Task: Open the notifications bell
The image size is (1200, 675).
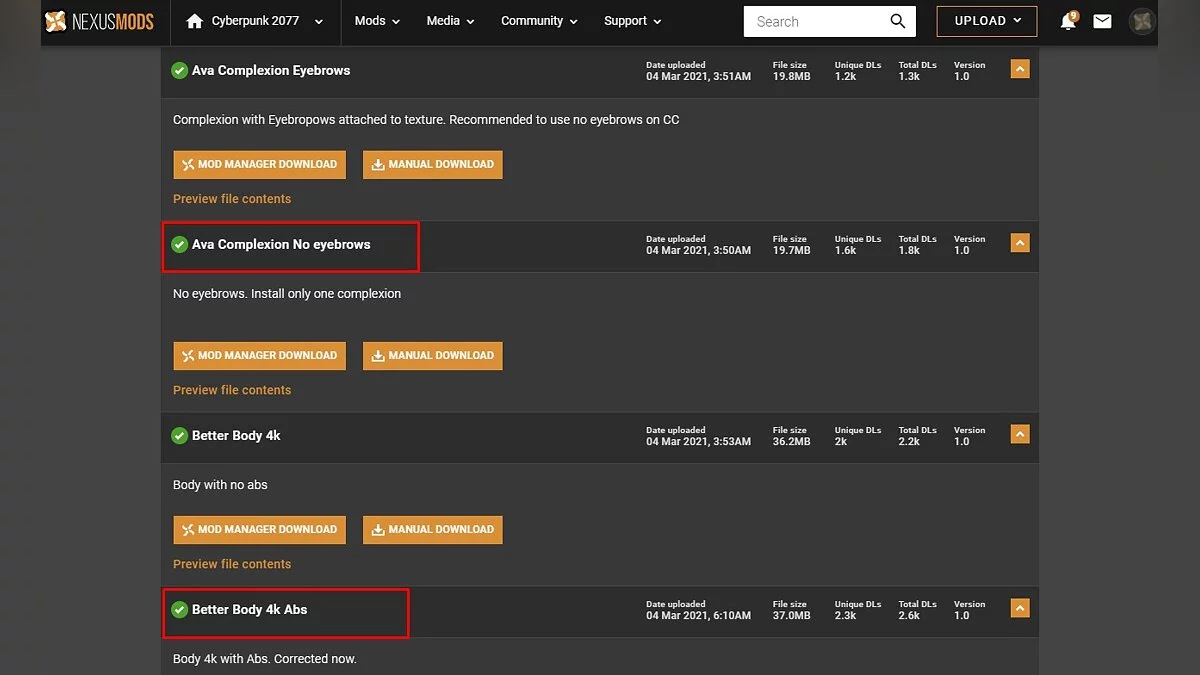Action: [x=1068, y=21]
